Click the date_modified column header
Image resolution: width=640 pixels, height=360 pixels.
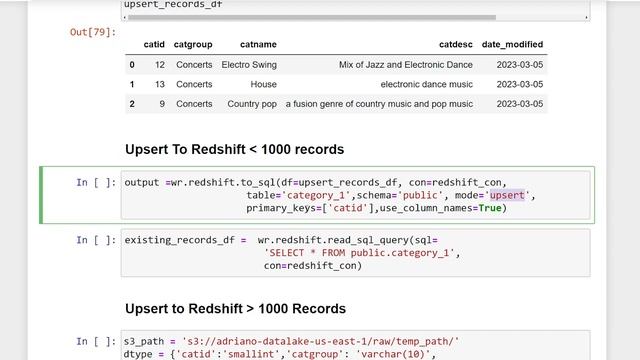512,44
